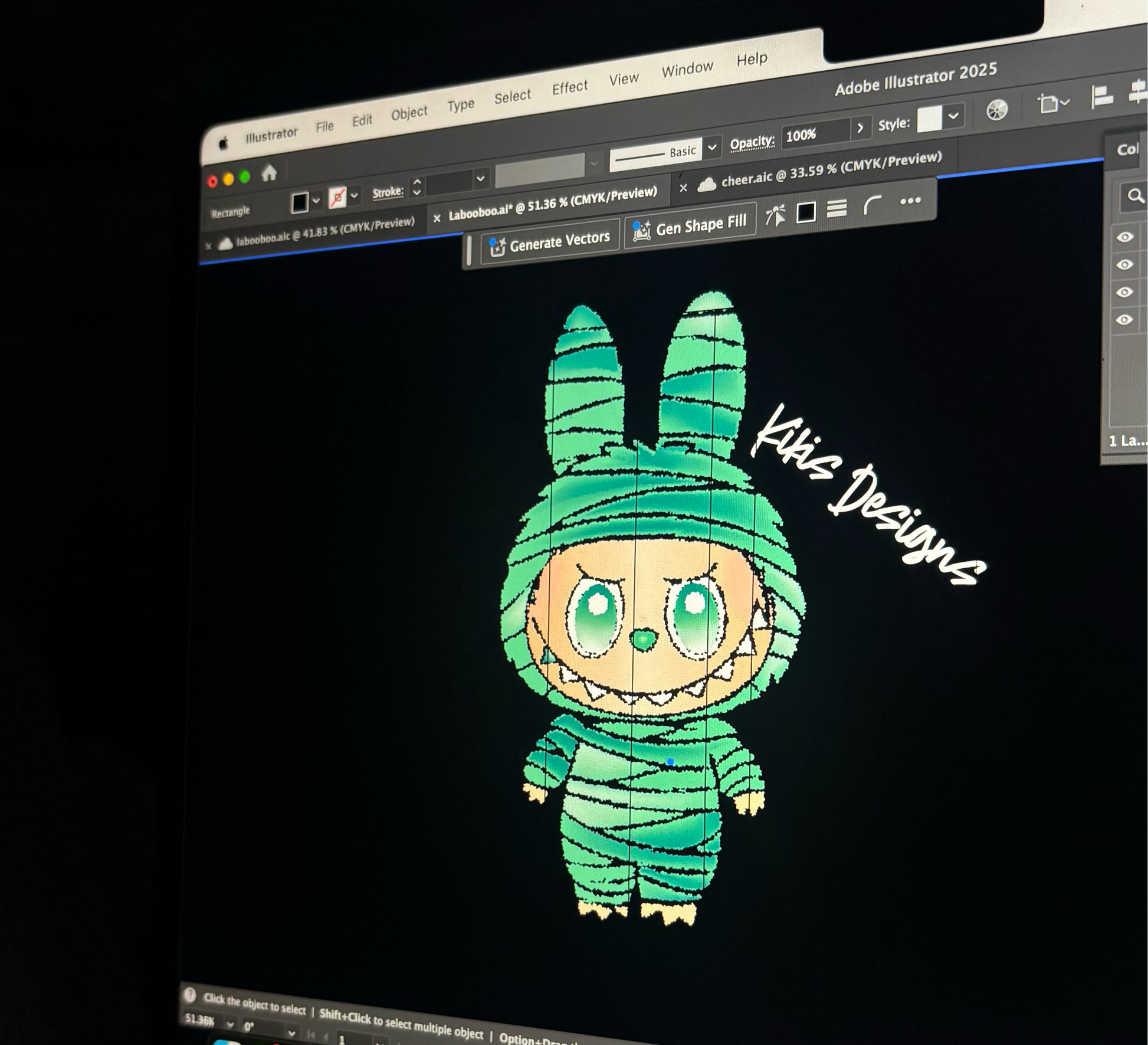Open the Recolor Artwork color wheel icon
Screen dimensions: 1148x1045
pyautogui.click(x=996, y=110)
